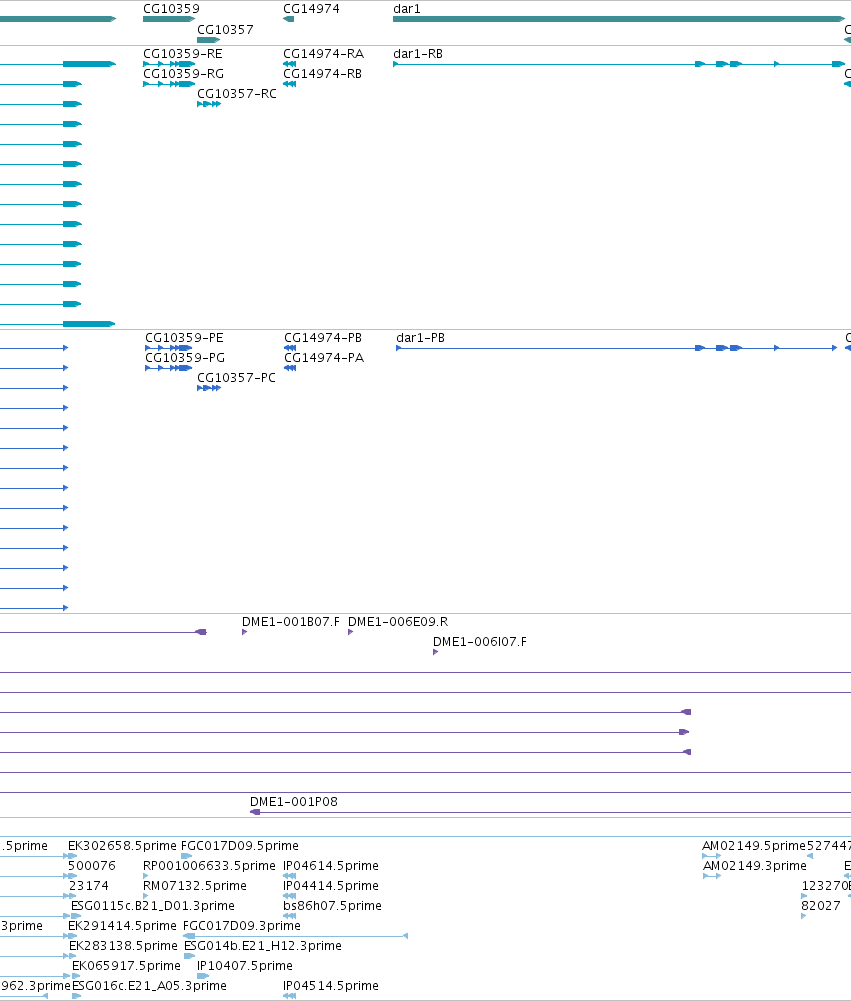This screenshot has height=1001, width=851.
Task: Select EST FGC017D09.3prime
Action: [241, 926]
